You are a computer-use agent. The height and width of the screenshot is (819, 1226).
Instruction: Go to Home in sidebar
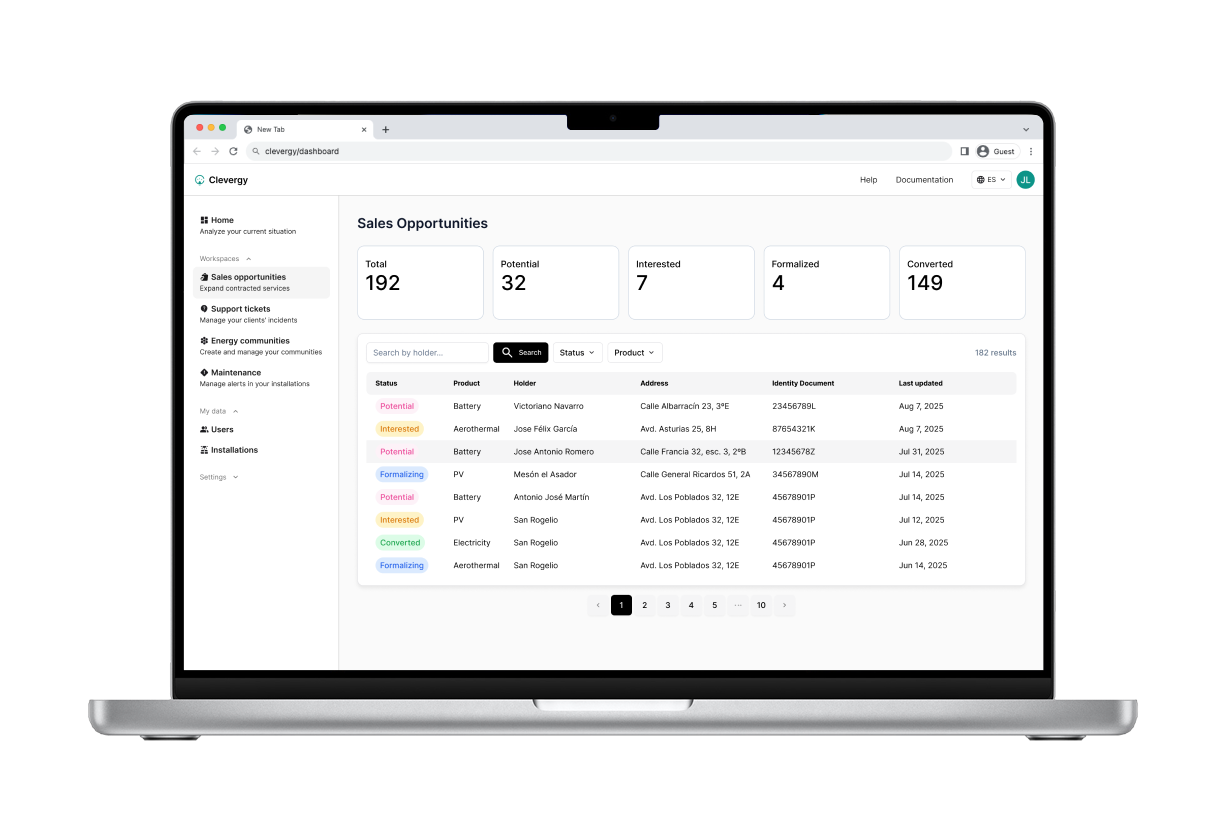click(x=261, y=225)
